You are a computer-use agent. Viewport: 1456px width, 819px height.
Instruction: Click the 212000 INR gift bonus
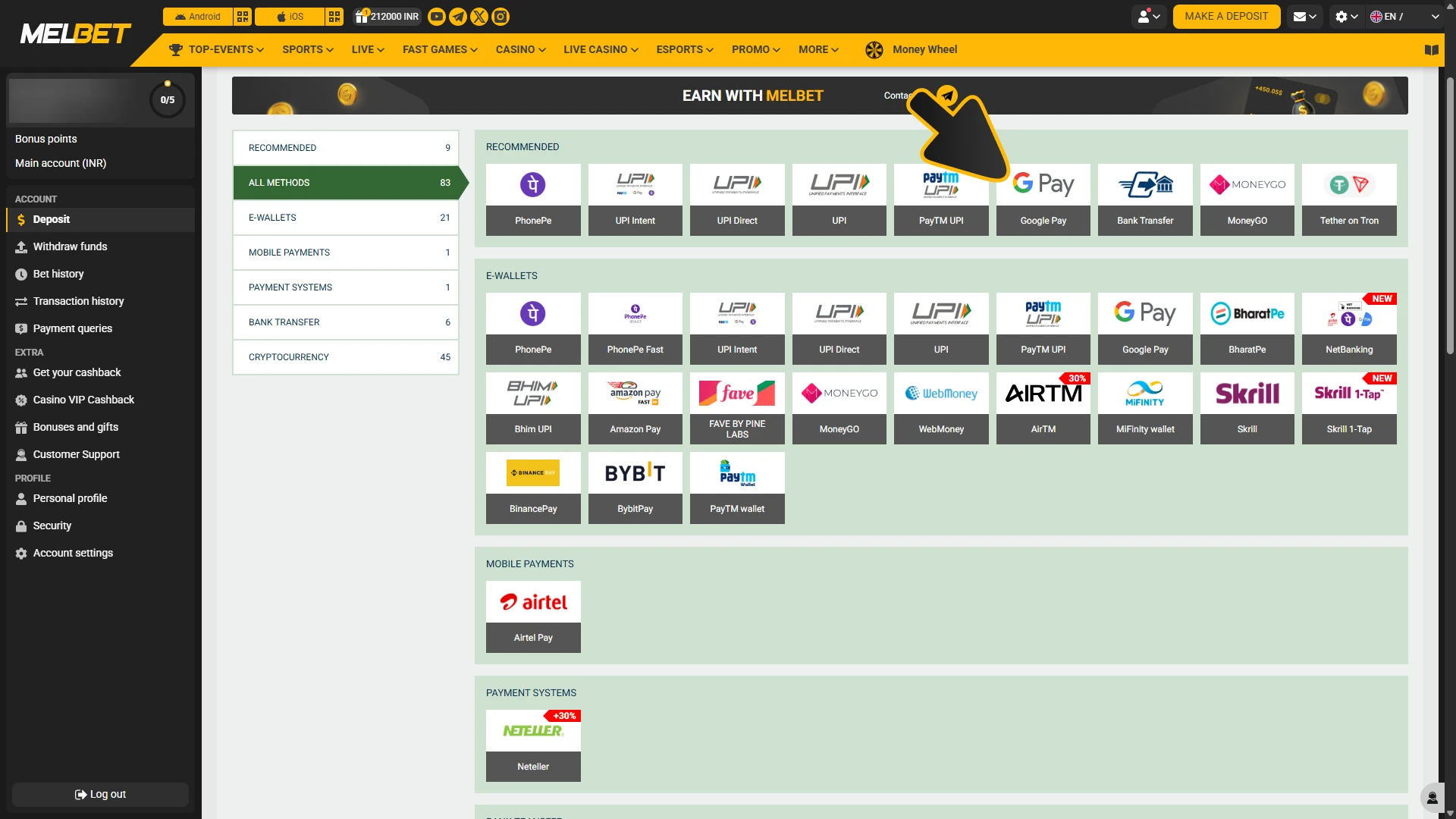(x=388, y=17)
